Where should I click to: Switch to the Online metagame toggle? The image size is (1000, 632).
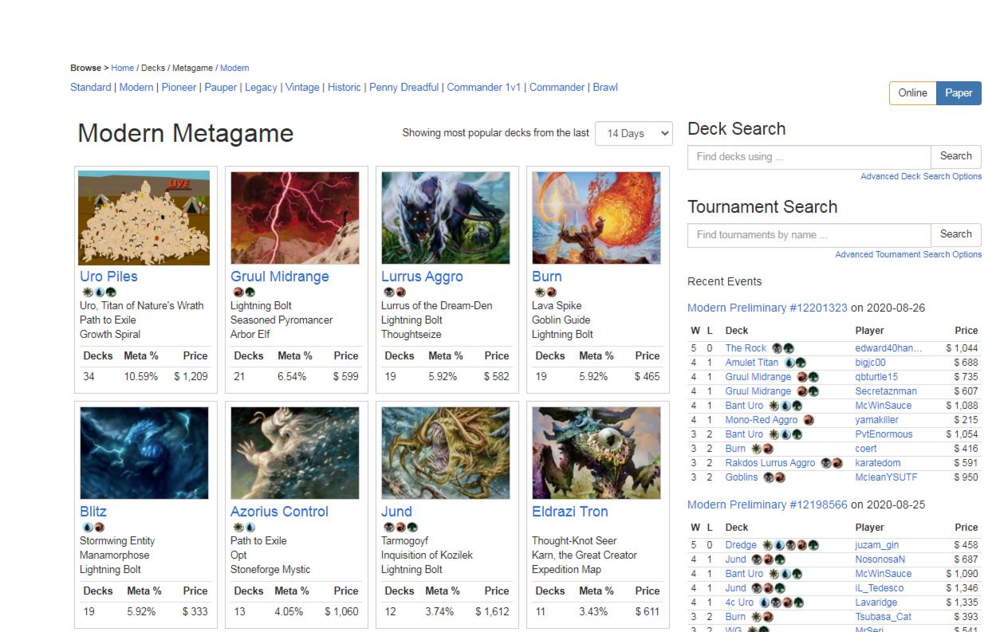(x=912, y=93)
